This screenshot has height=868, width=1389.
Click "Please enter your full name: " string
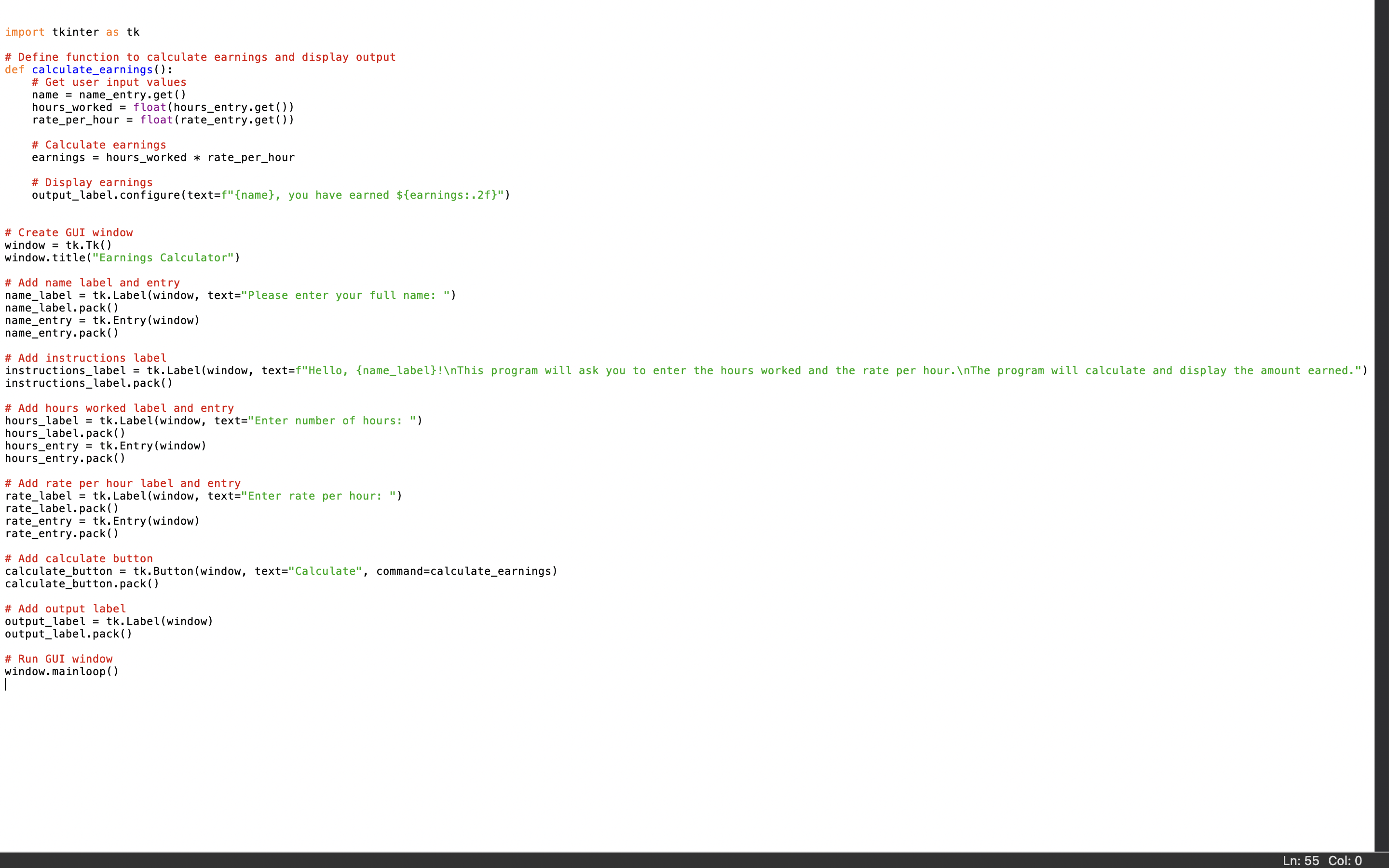345,296
